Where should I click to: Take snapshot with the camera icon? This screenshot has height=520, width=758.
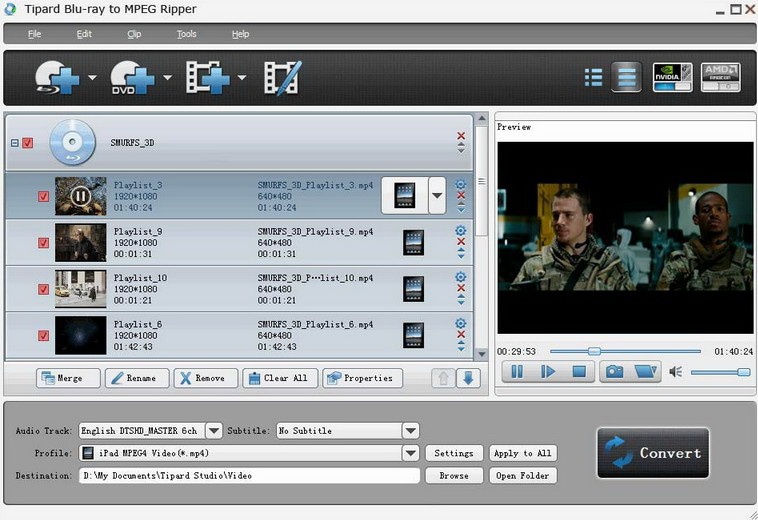(x=613, y=372)
